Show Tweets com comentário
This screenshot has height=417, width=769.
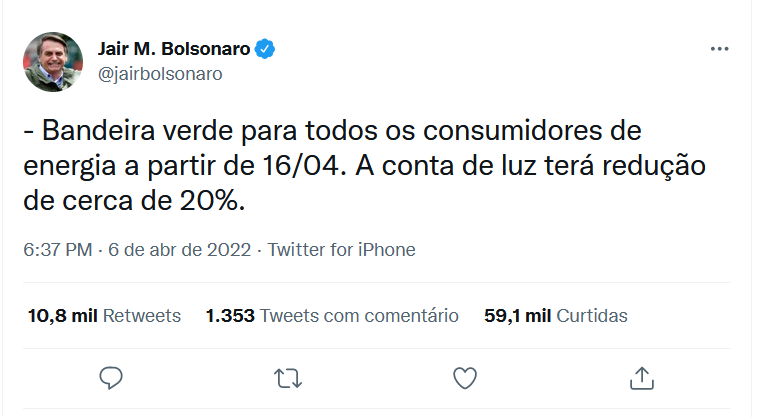(358, 316)
